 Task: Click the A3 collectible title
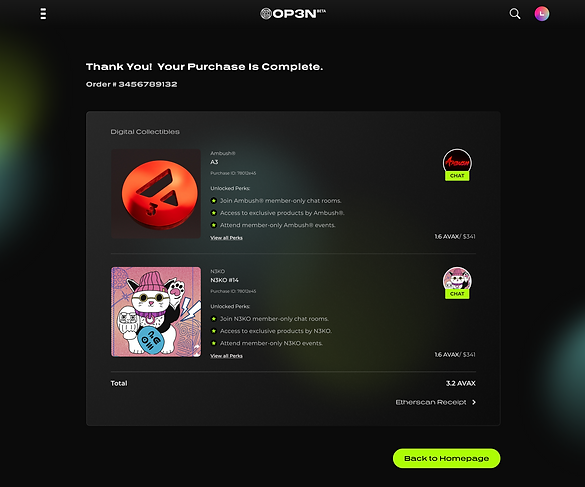coord(214,162)
